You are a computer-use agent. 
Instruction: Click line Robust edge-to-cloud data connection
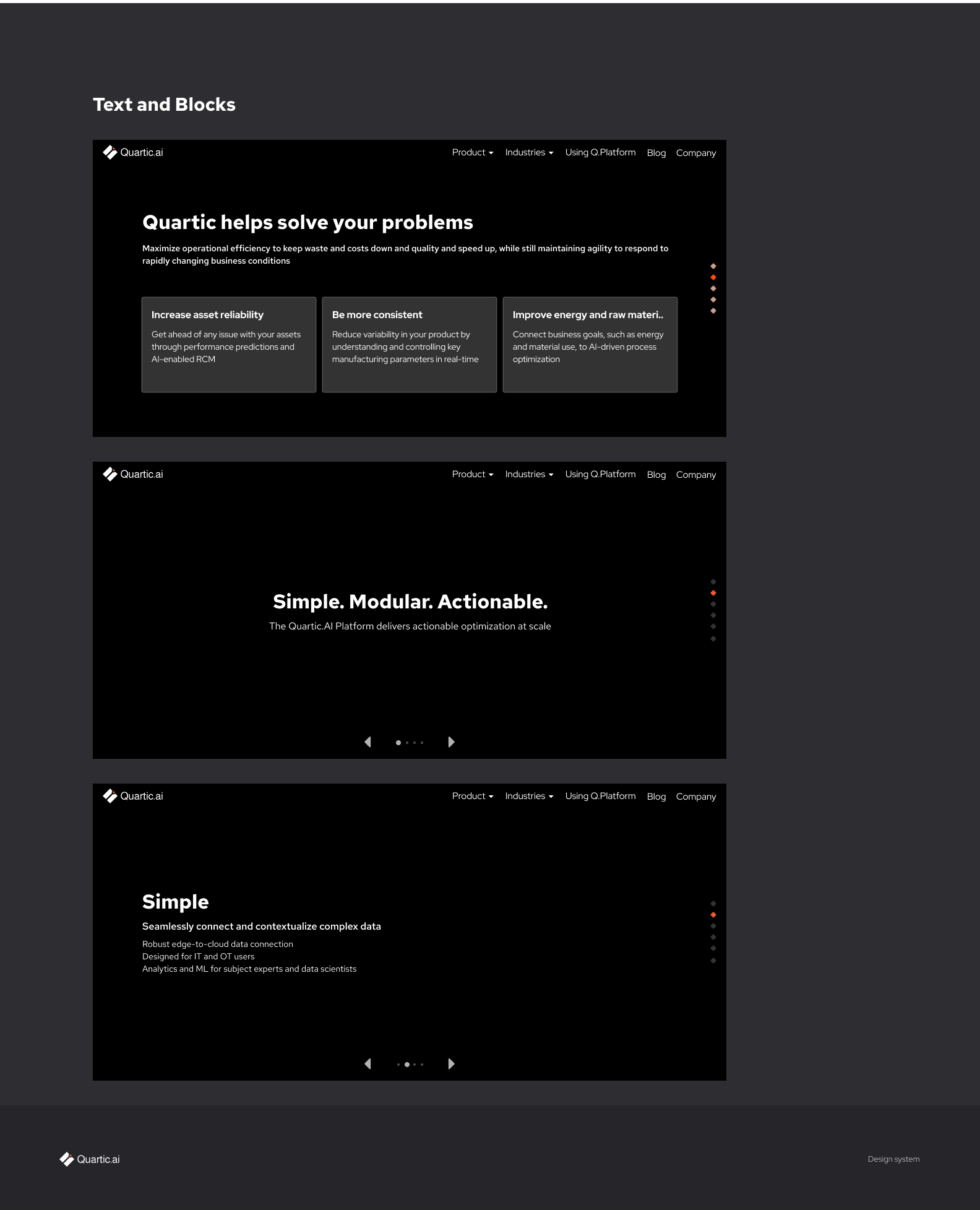point(218,944)
